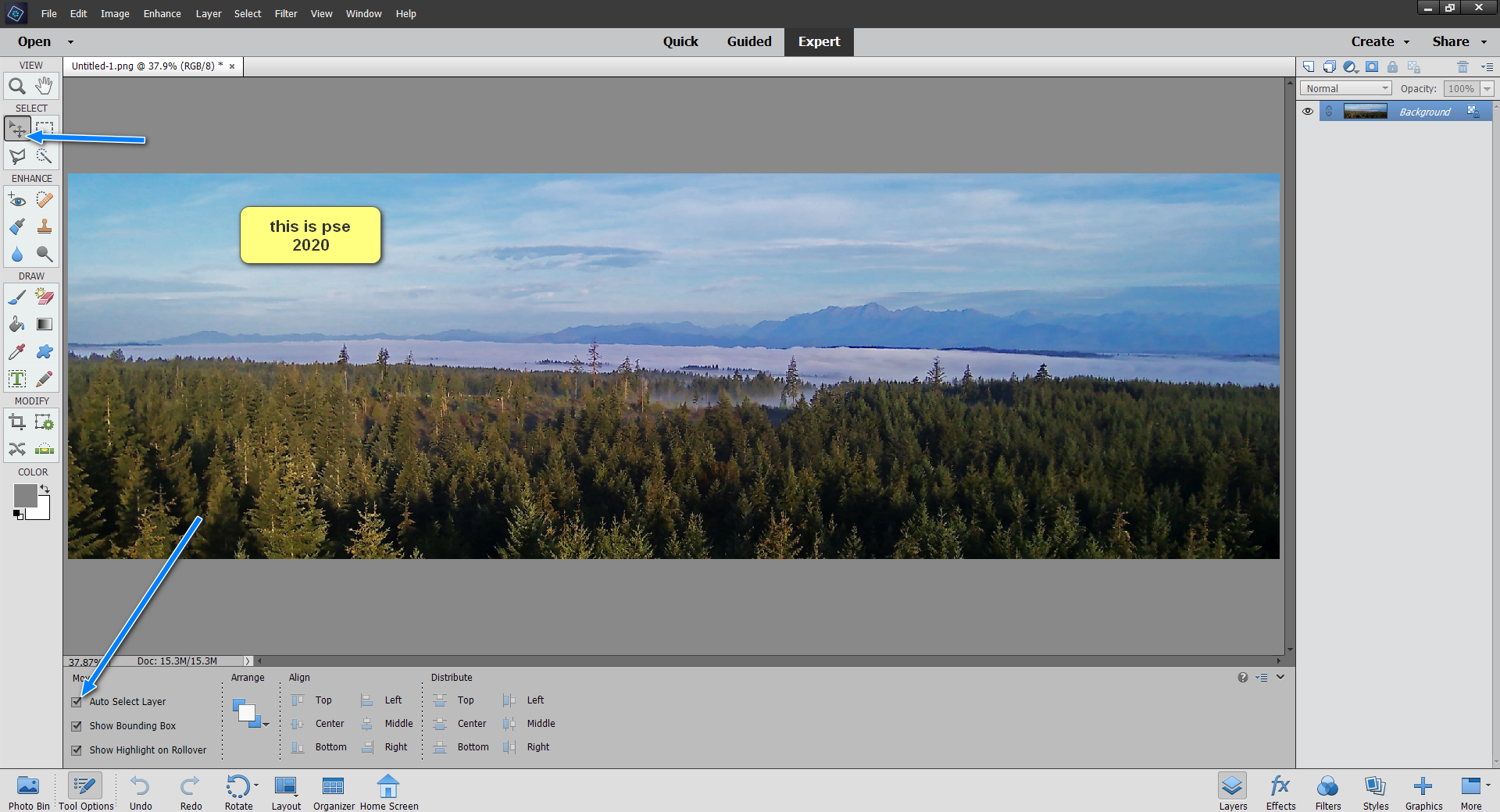1500x812 pixels.
Task: Select the Zoom tool
Action: (17, 86)
